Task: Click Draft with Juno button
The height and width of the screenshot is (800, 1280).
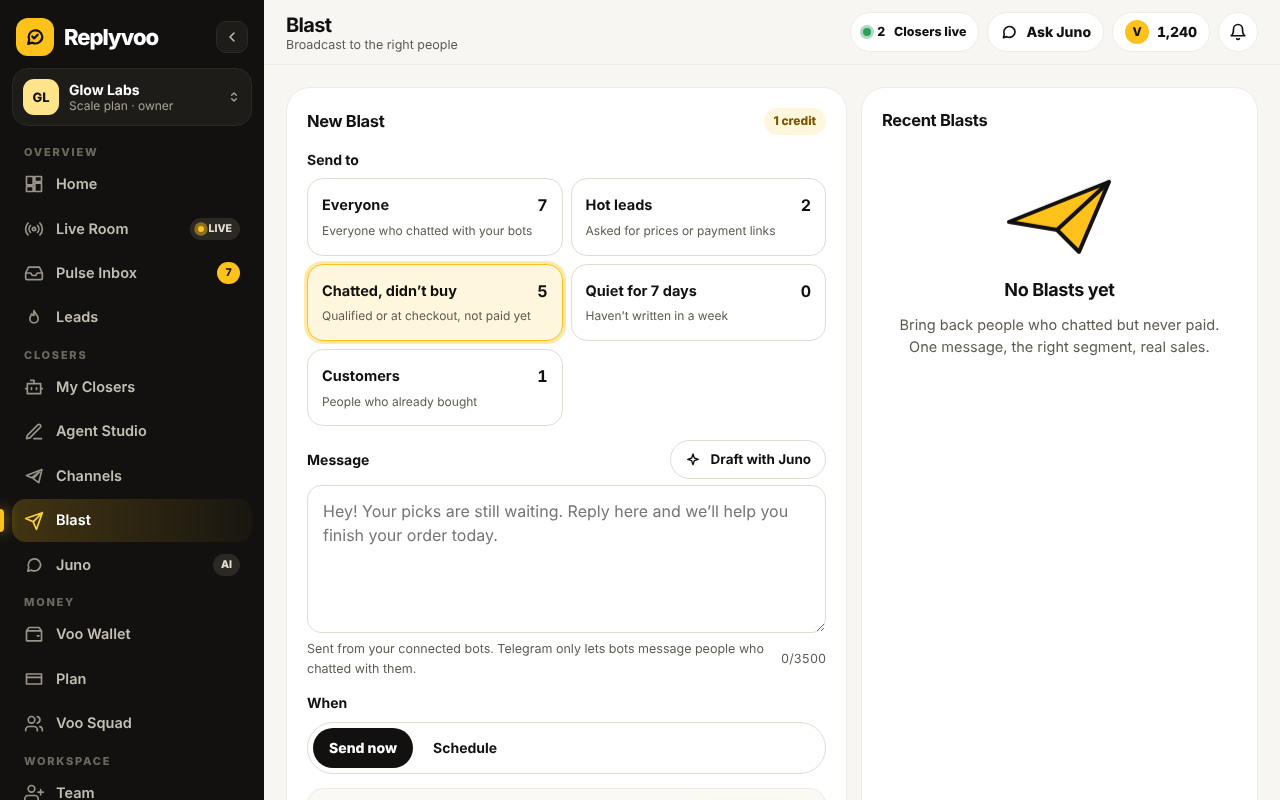Action: [x=748, y=460]
